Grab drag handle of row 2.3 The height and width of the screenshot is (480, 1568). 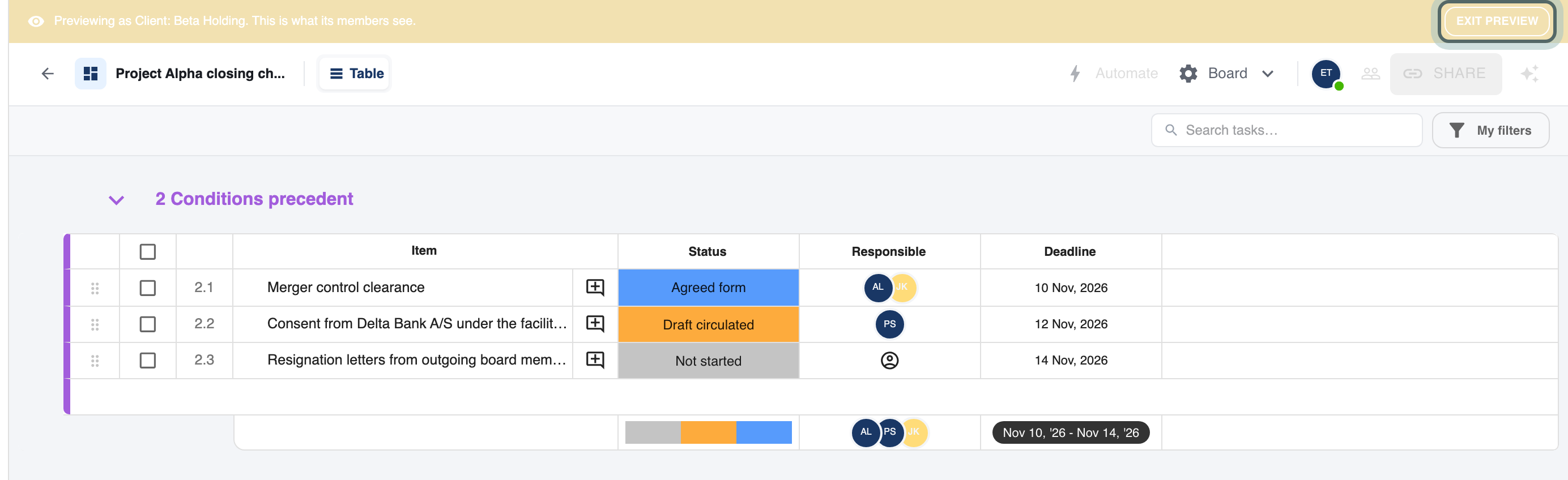(95, 361)
